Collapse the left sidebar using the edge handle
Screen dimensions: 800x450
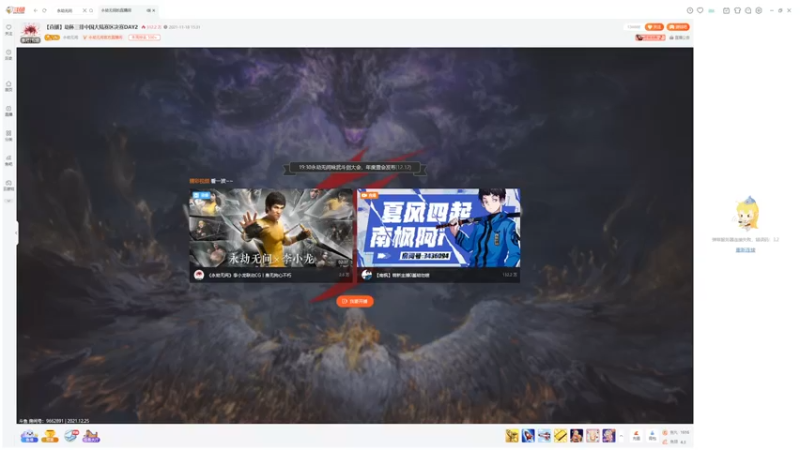pos(17,233)
